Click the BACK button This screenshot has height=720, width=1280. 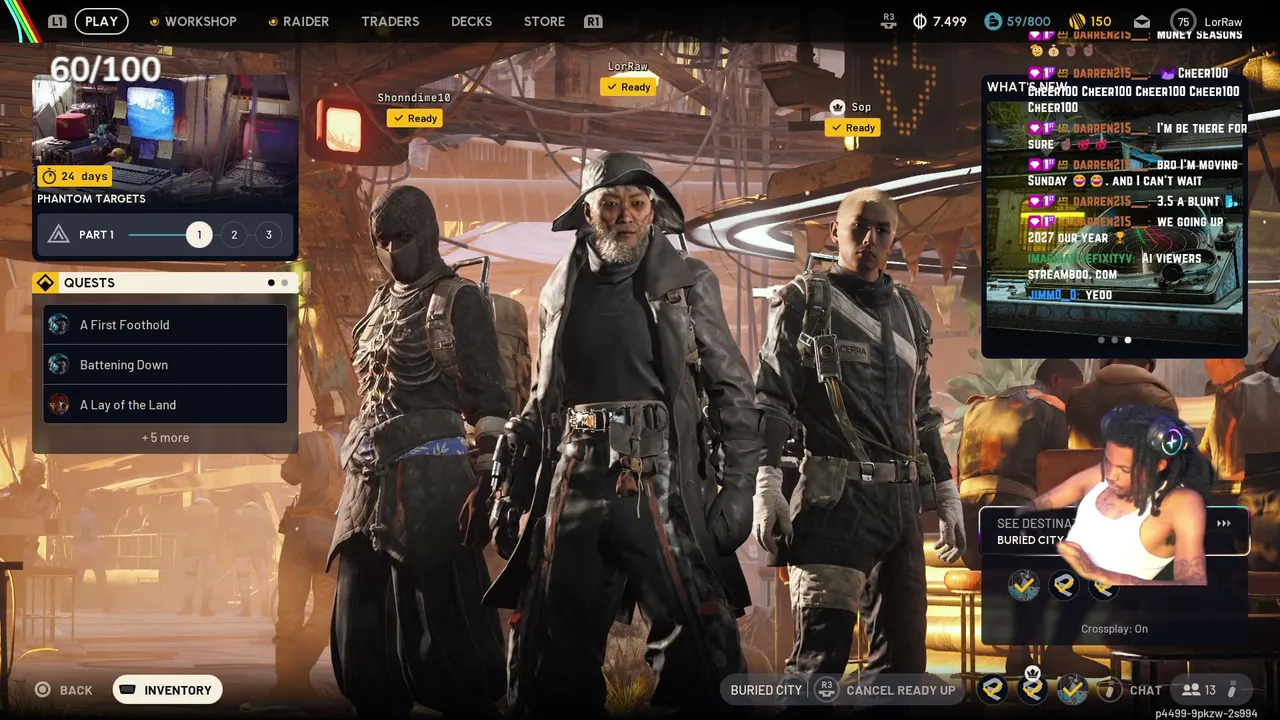[64, 690]
